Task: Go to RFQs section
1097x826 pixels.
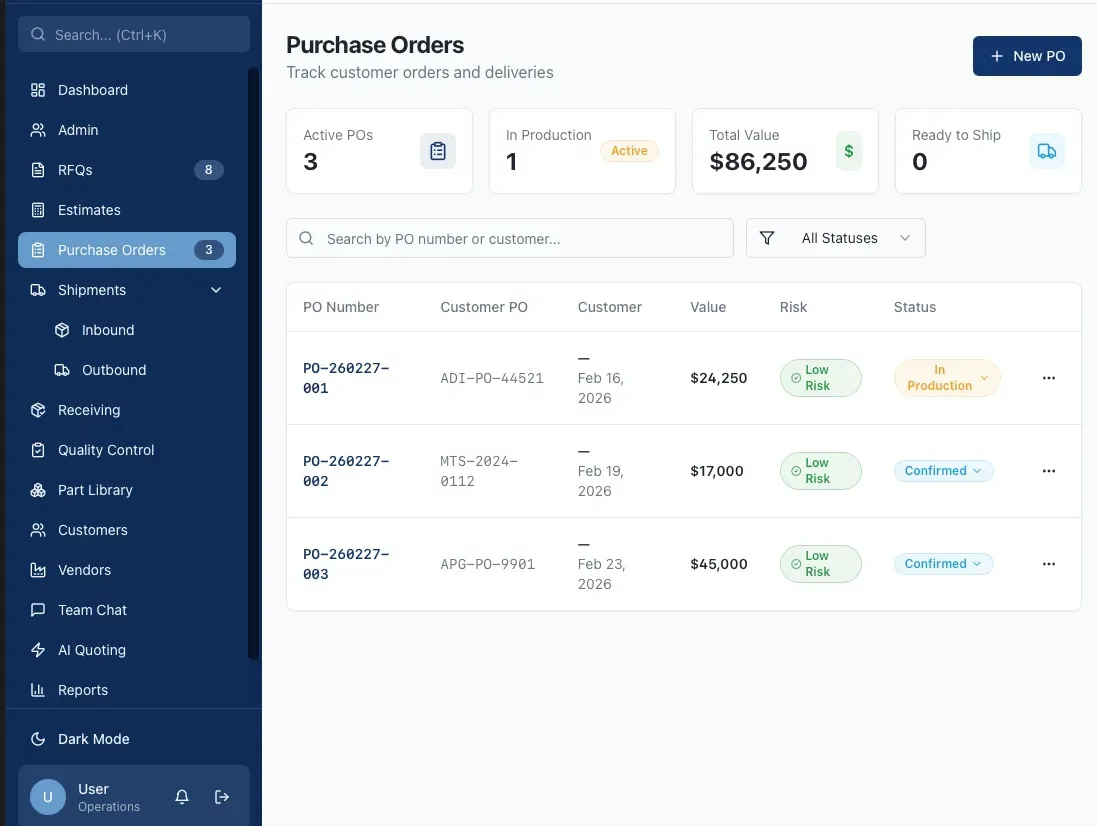Action: tap(127, 170)
